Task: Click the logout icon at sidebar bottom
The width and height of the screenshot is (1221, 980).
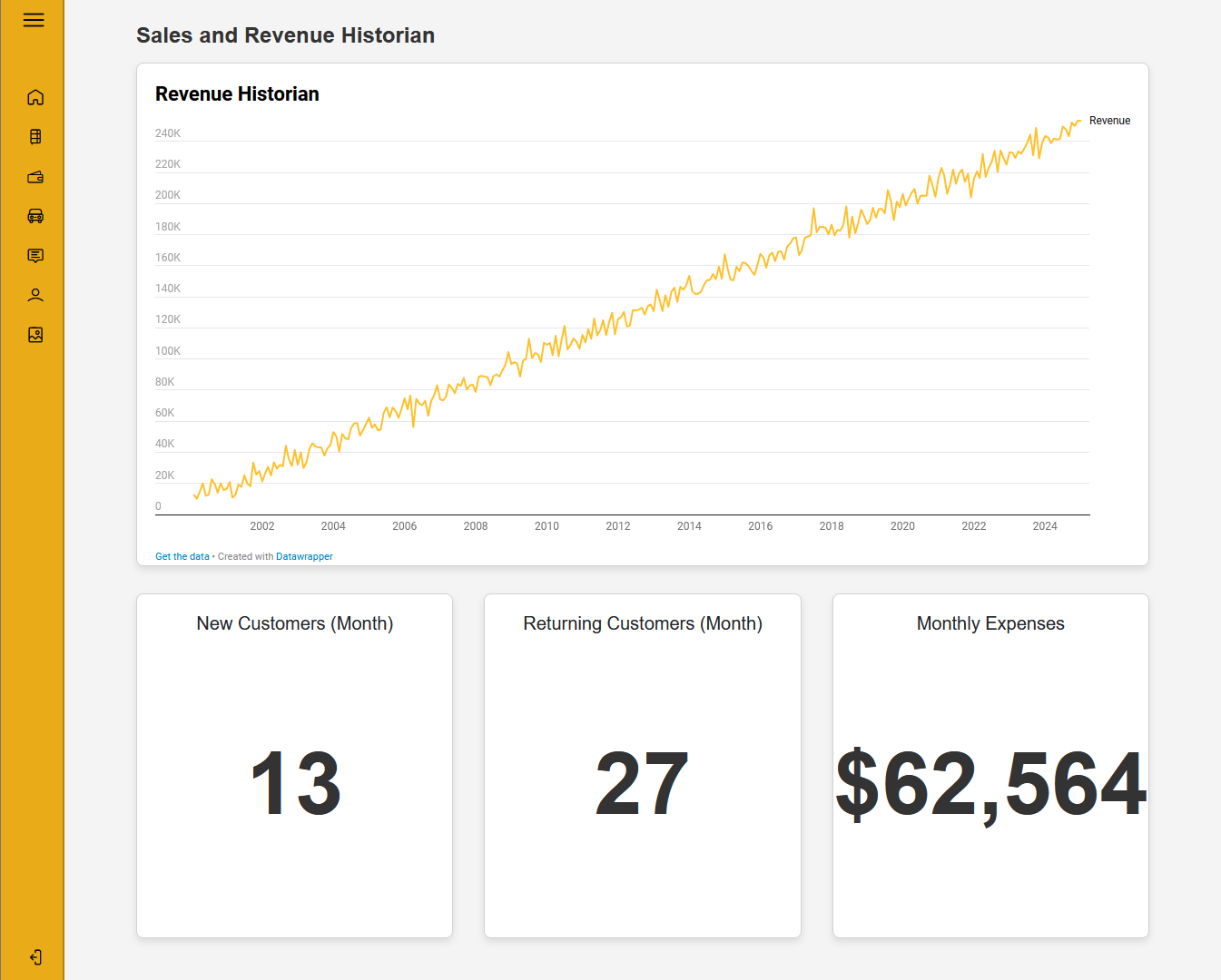Action: coord(35,957)
